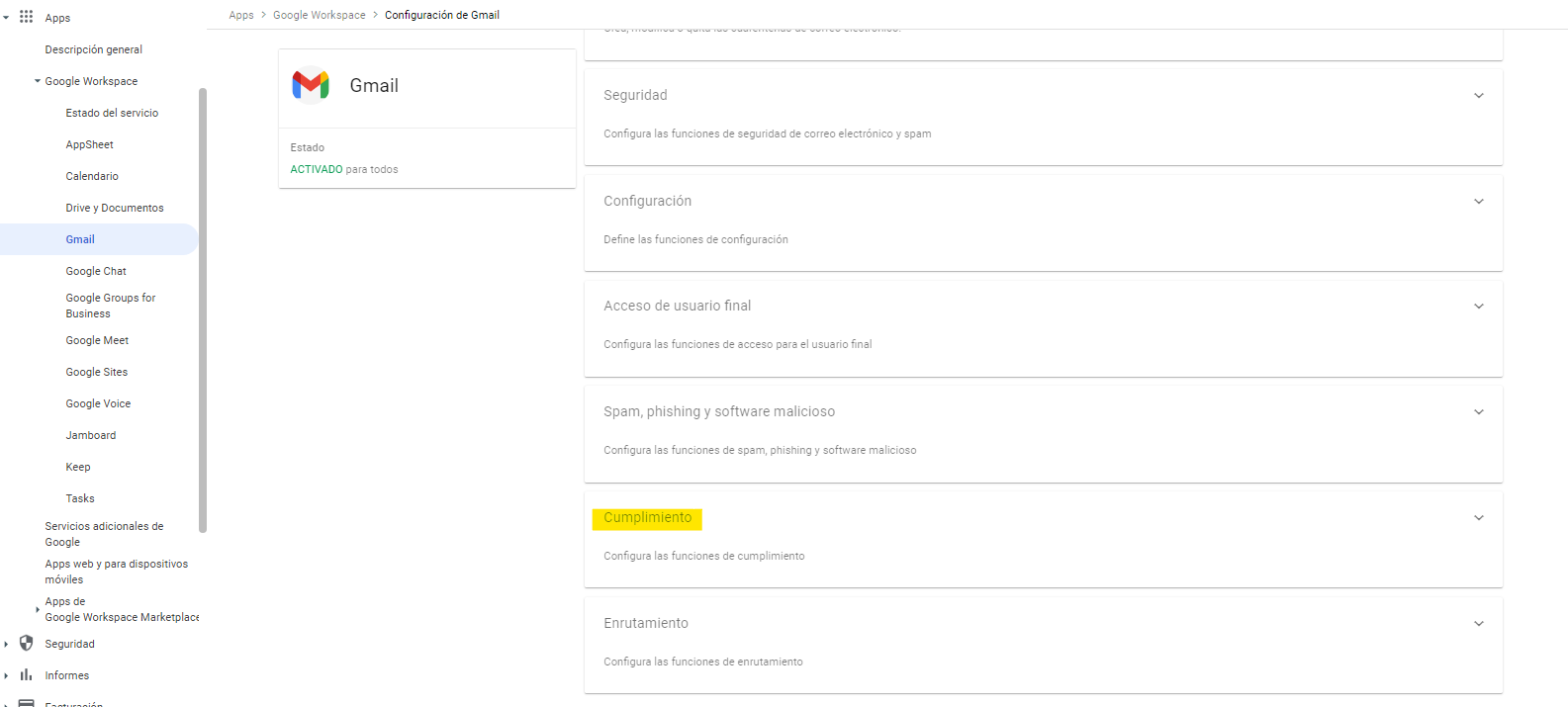Open Keep in the sidebar
The width and height of the screenshot is (1568, 707).
(x=78, y=467)
